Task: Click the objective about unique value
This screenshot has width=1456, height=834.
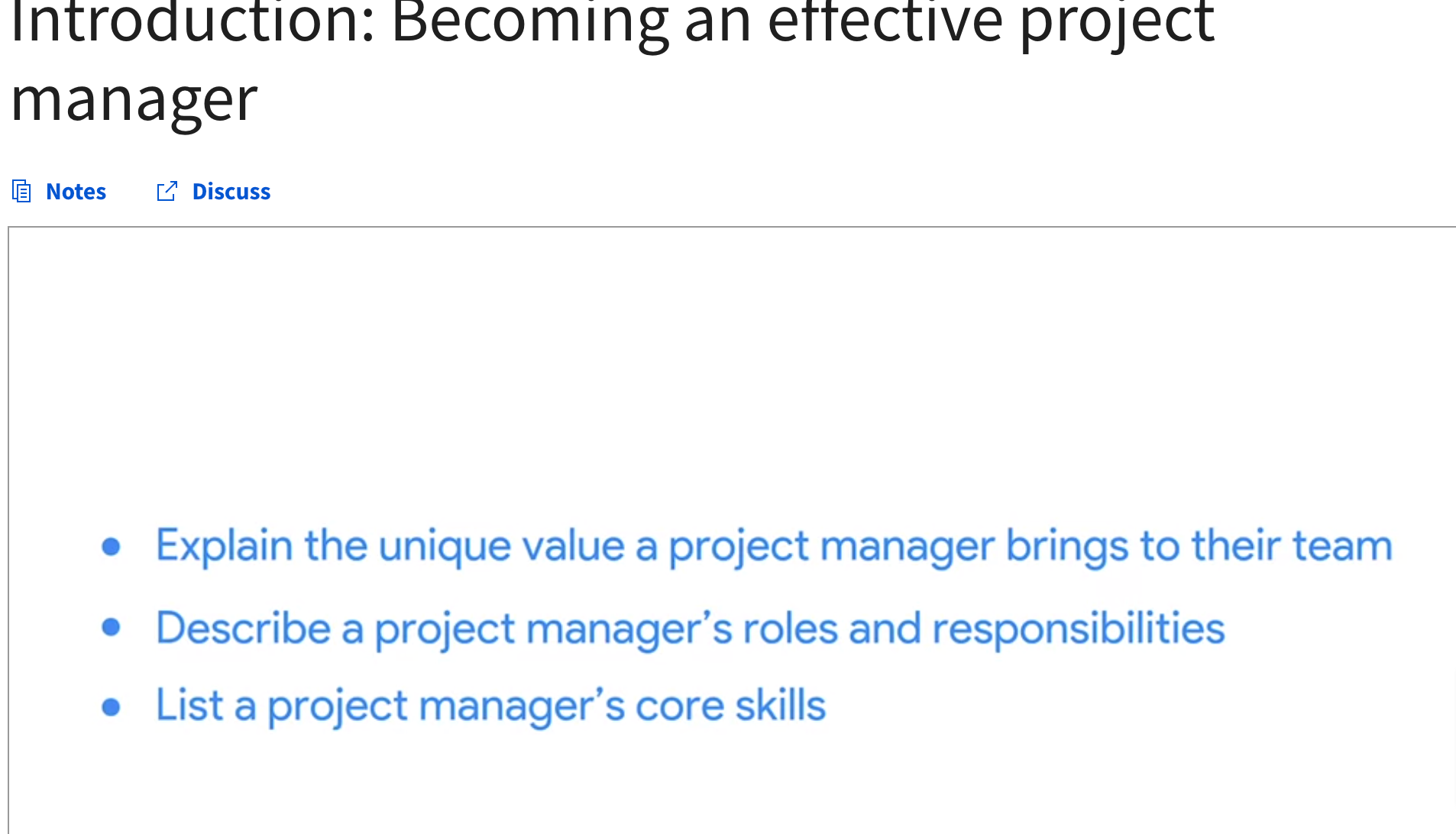Action: 772,545
